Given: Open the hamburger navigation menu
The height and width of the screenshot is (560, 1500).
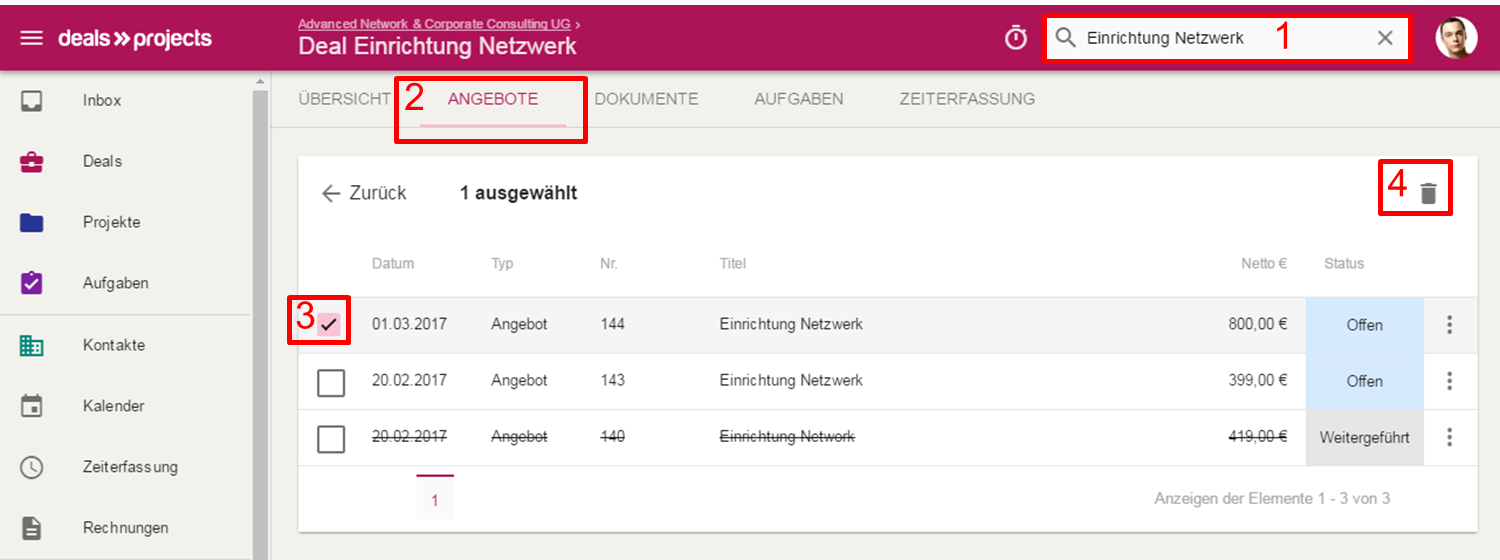Looking at the screenshot, I should pos(32,38).
